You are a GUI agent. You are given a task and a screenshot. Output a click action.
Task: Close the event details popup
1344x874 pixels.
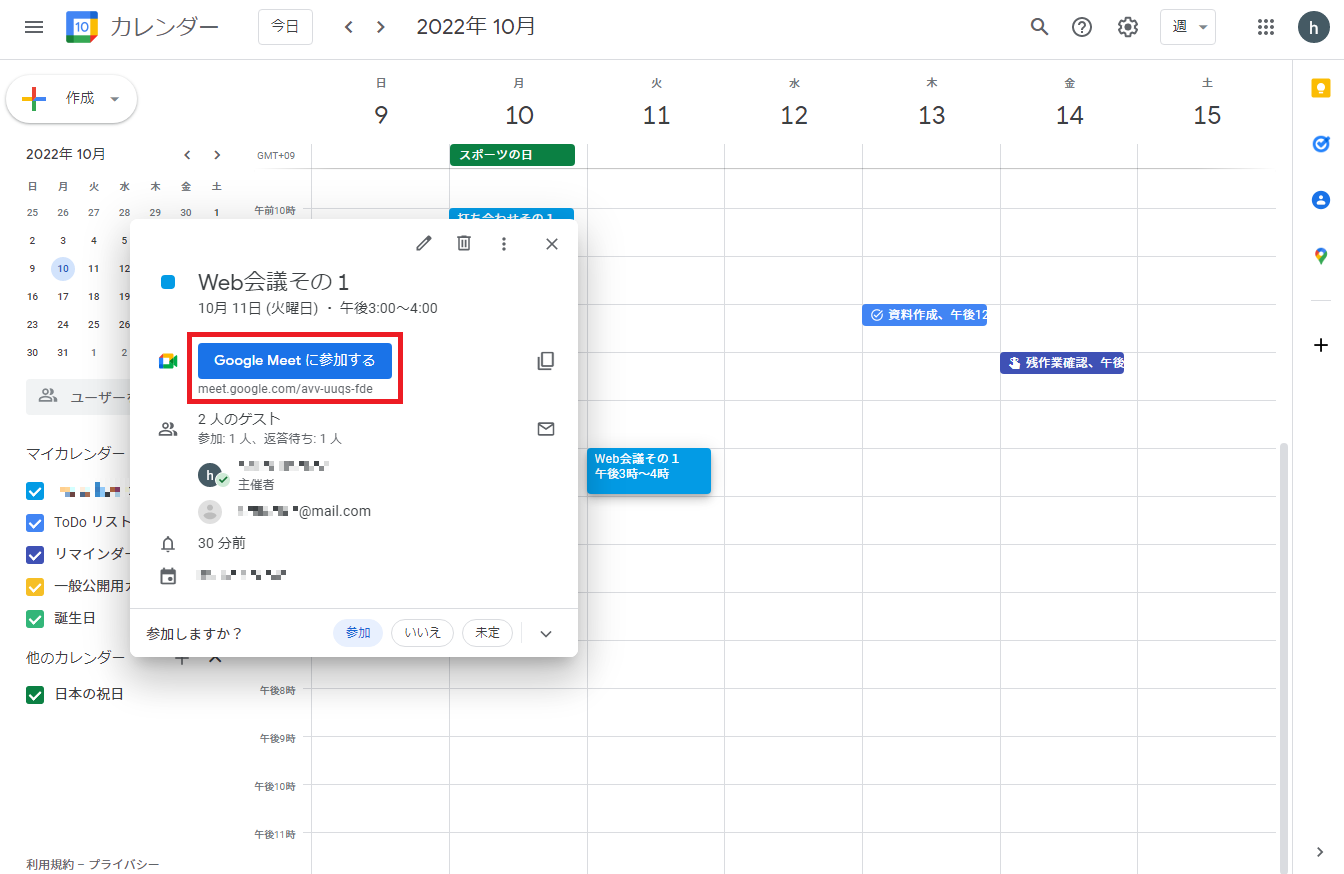(552, 243)
